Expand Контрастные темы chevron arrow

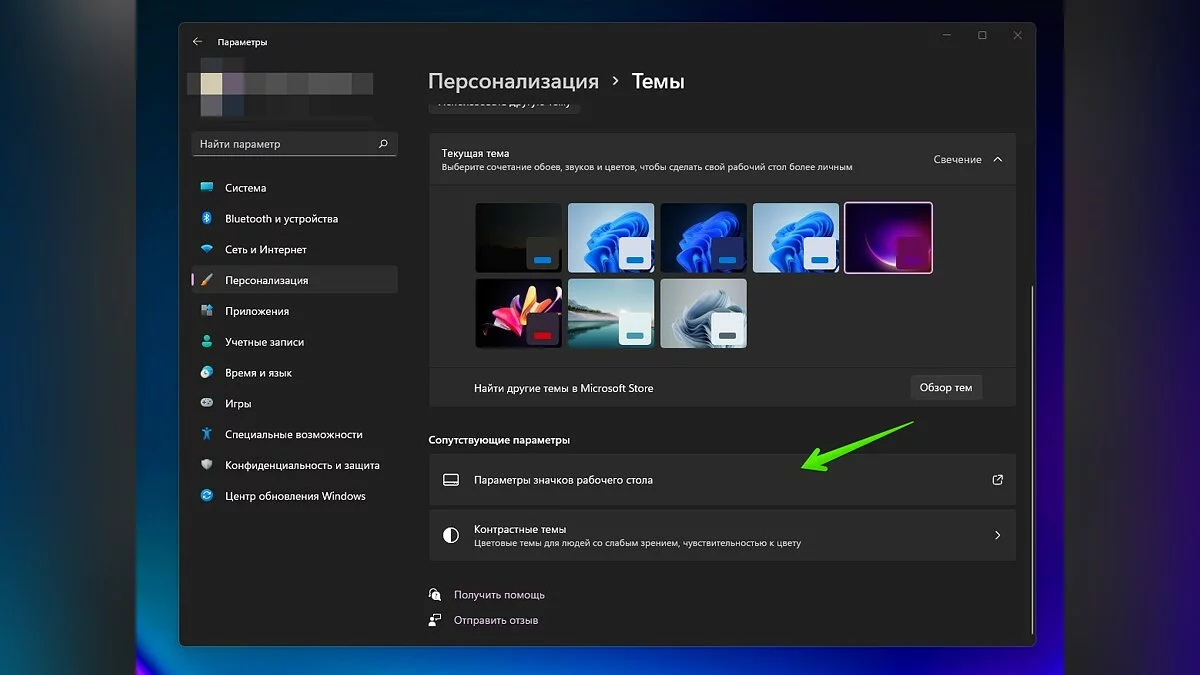997,535
